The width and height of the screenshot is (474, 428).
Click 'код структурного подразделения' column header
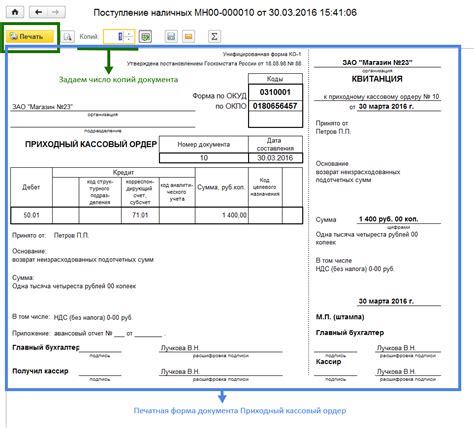pyautogui.click(x=100, y=192)
